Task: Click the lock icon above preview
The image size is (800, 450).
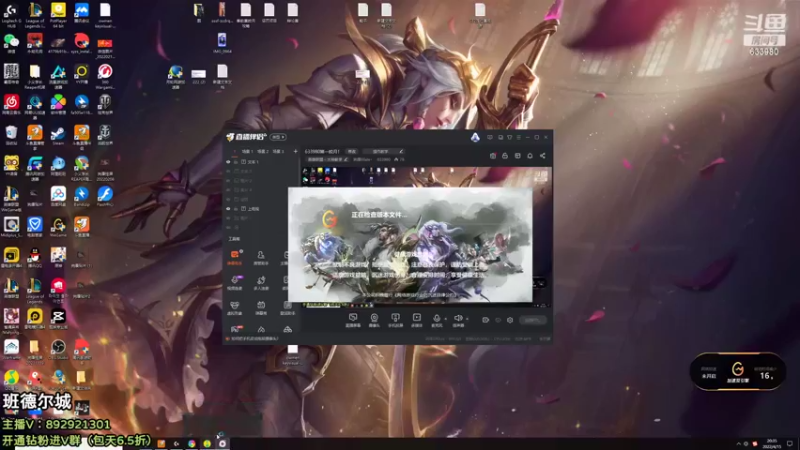Action: click(505, 156)
